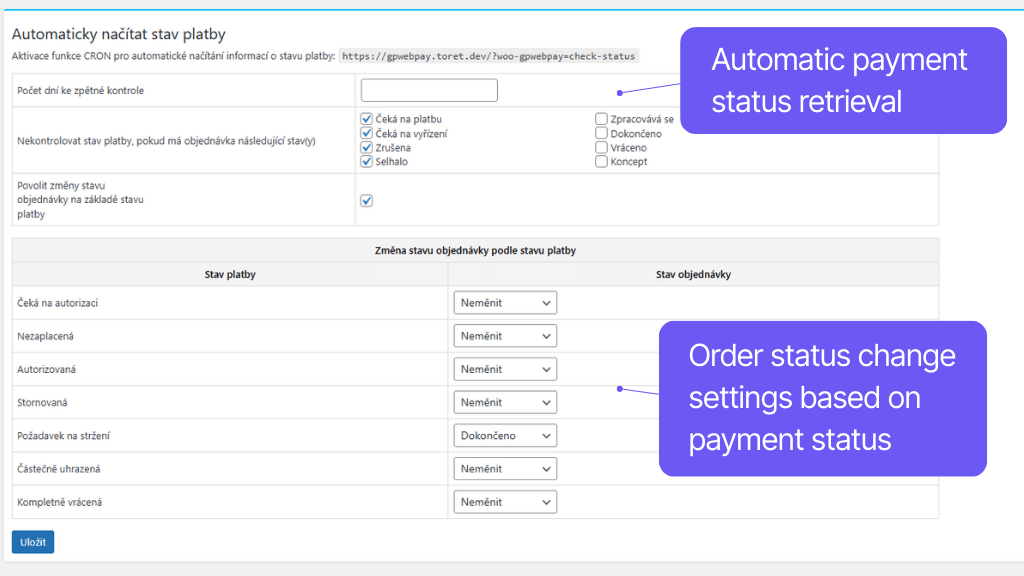Click the Počet dní ke zpětné kontrole label
This screenshot has height=576, width=1024.
pyautogui.click(x=80, y=91)
